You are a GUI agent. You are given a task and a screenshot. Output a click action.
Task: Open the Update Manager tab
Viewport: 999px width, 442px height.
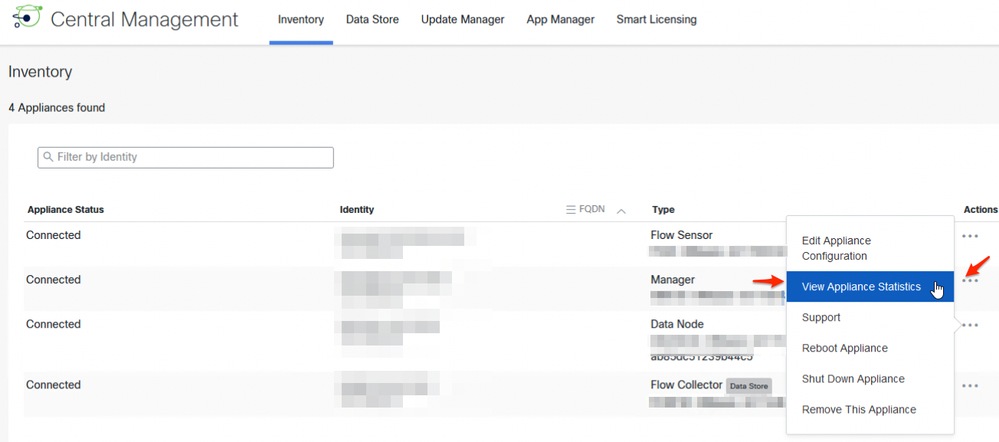pos(462,19)
